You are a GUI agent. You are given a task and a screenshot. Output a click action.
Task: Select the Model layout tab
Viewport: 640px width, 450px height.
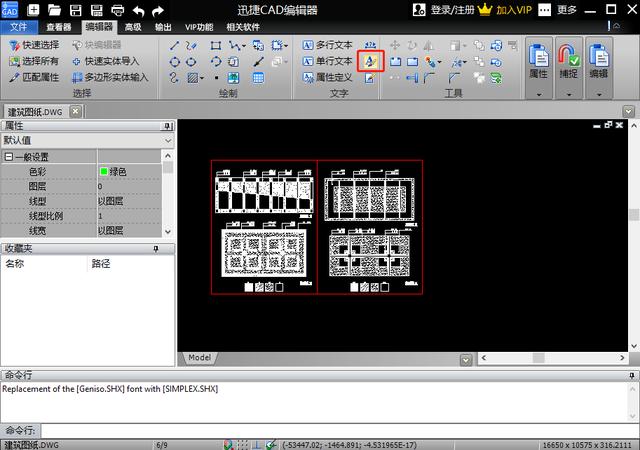pos(200,358)
